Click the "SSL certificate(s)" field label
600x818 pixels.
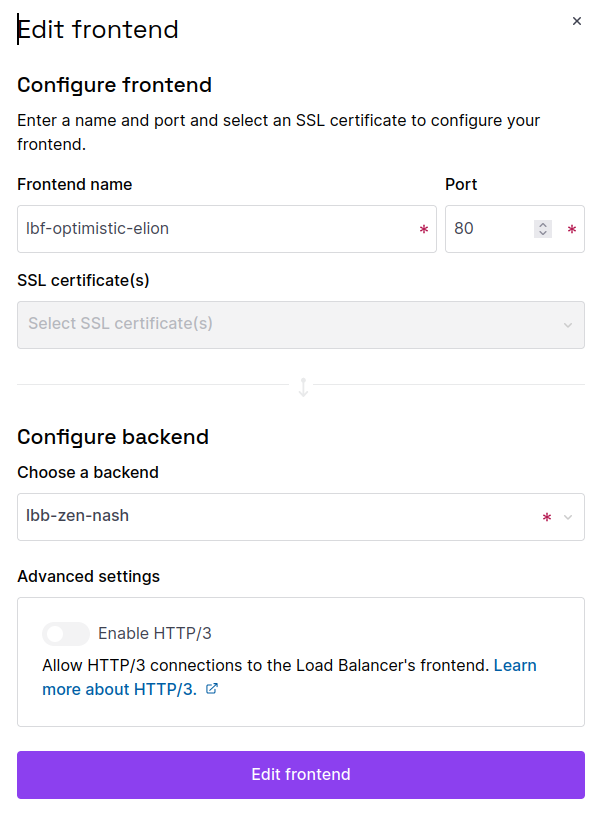tap(83, 280)
